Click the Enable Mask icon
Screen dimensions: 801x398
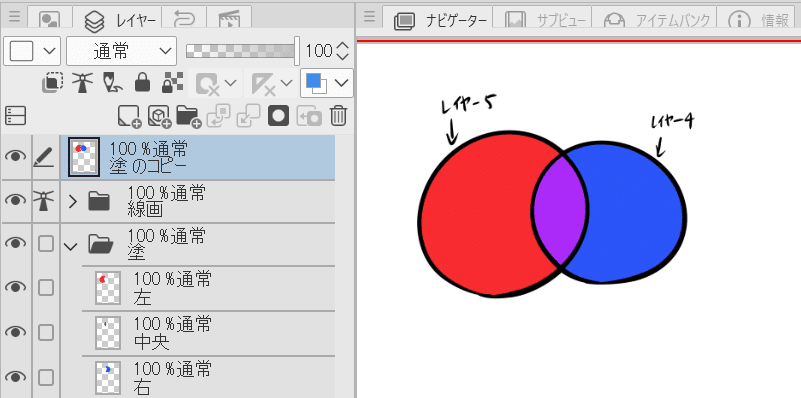click(208, 84)
